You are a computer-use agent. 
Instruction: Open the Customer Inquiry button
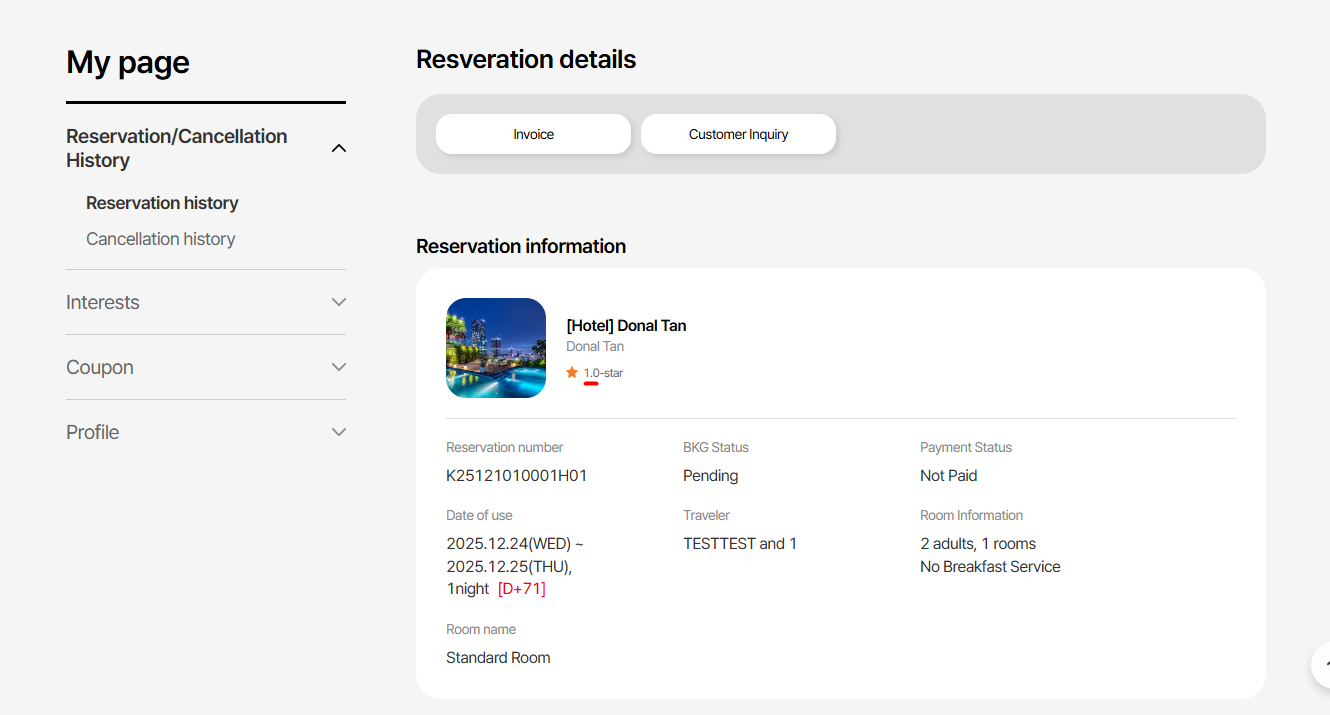pyautogui.click(x=738, y=134)
